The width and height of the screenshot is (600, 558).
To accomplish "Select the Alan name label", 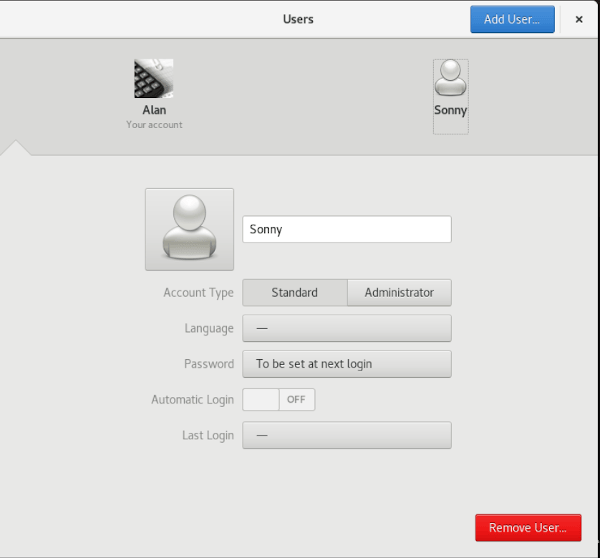I will pos(154,110).
